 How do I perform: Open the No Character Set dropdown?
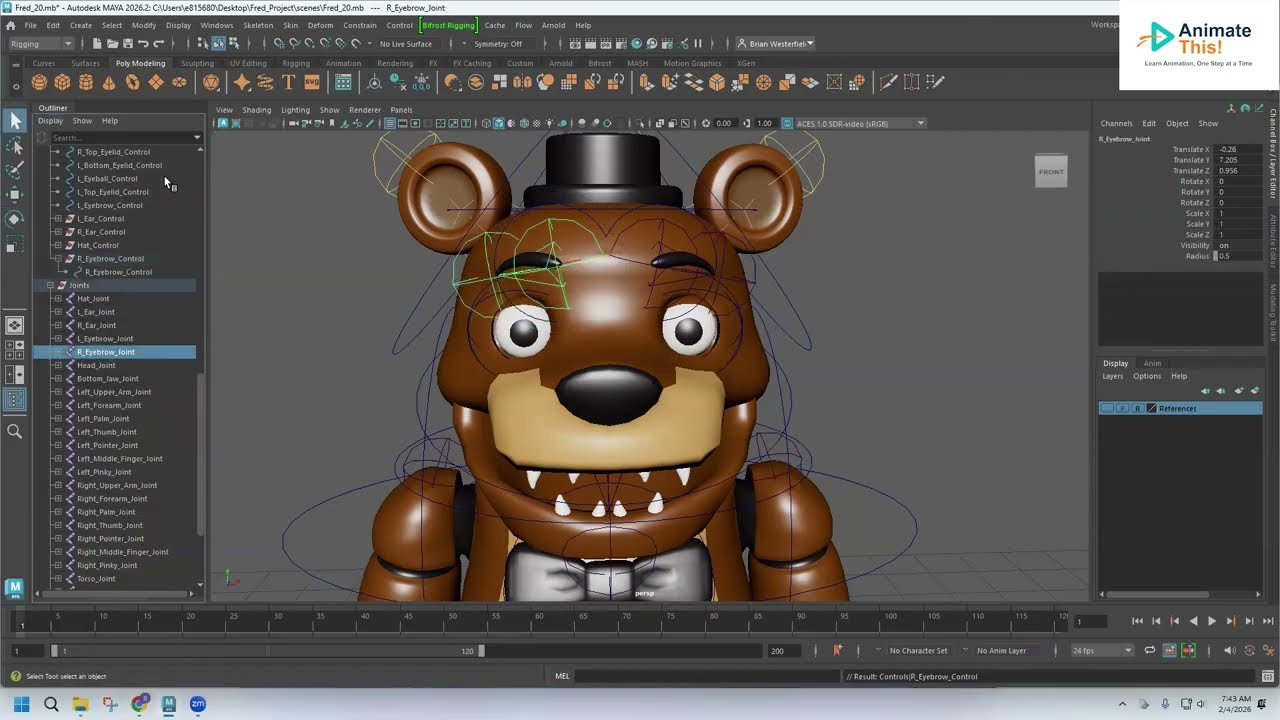918,650
